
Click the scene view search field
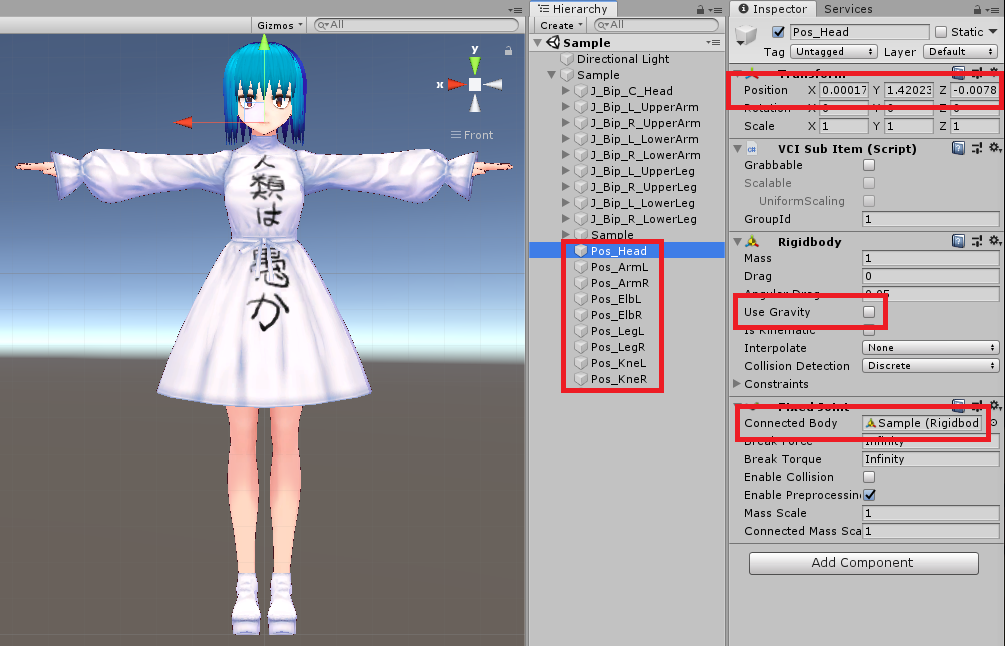417,25
